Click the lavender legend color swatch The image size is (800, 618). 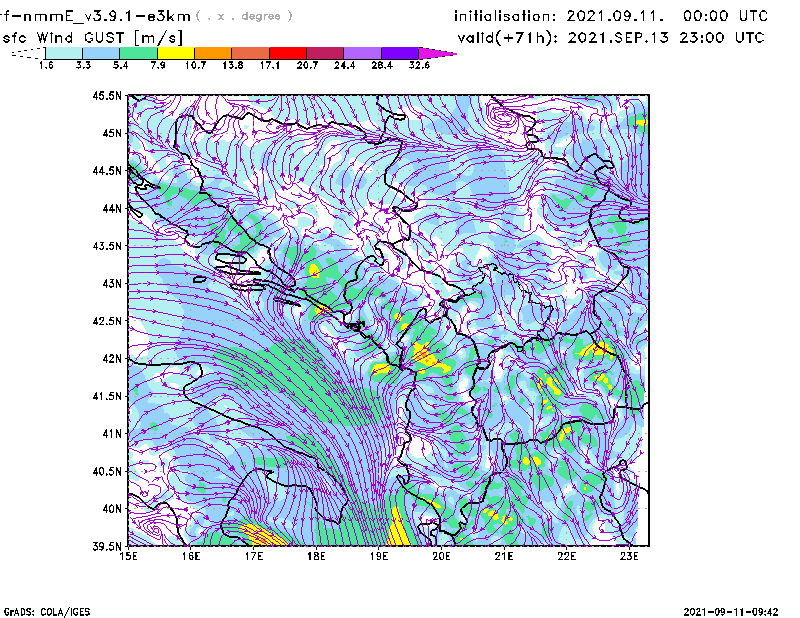click(x=362, y=53)
